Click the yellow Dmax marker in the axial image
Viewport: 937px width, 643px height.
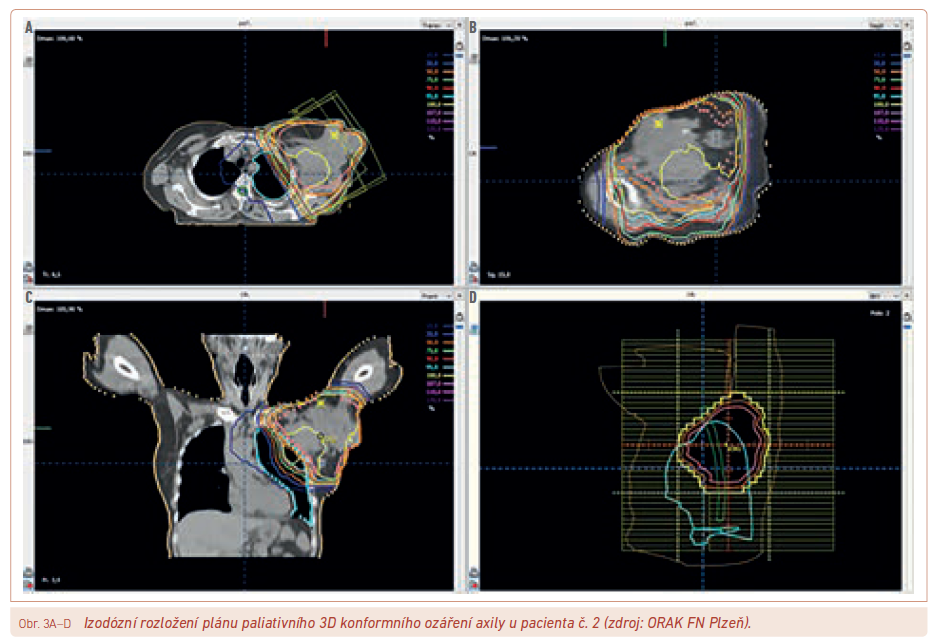pyautogui.click(x=334, y=133)
